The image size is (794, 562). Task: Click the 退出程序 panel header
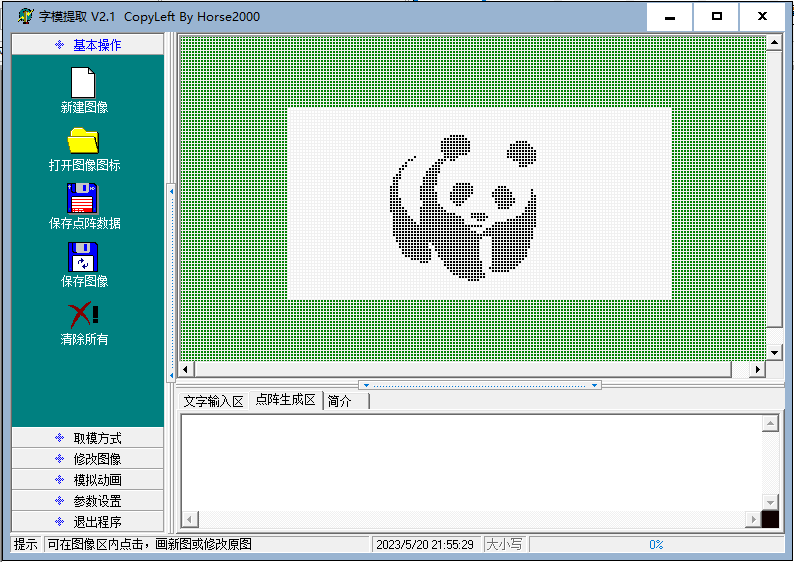[88, 521]
